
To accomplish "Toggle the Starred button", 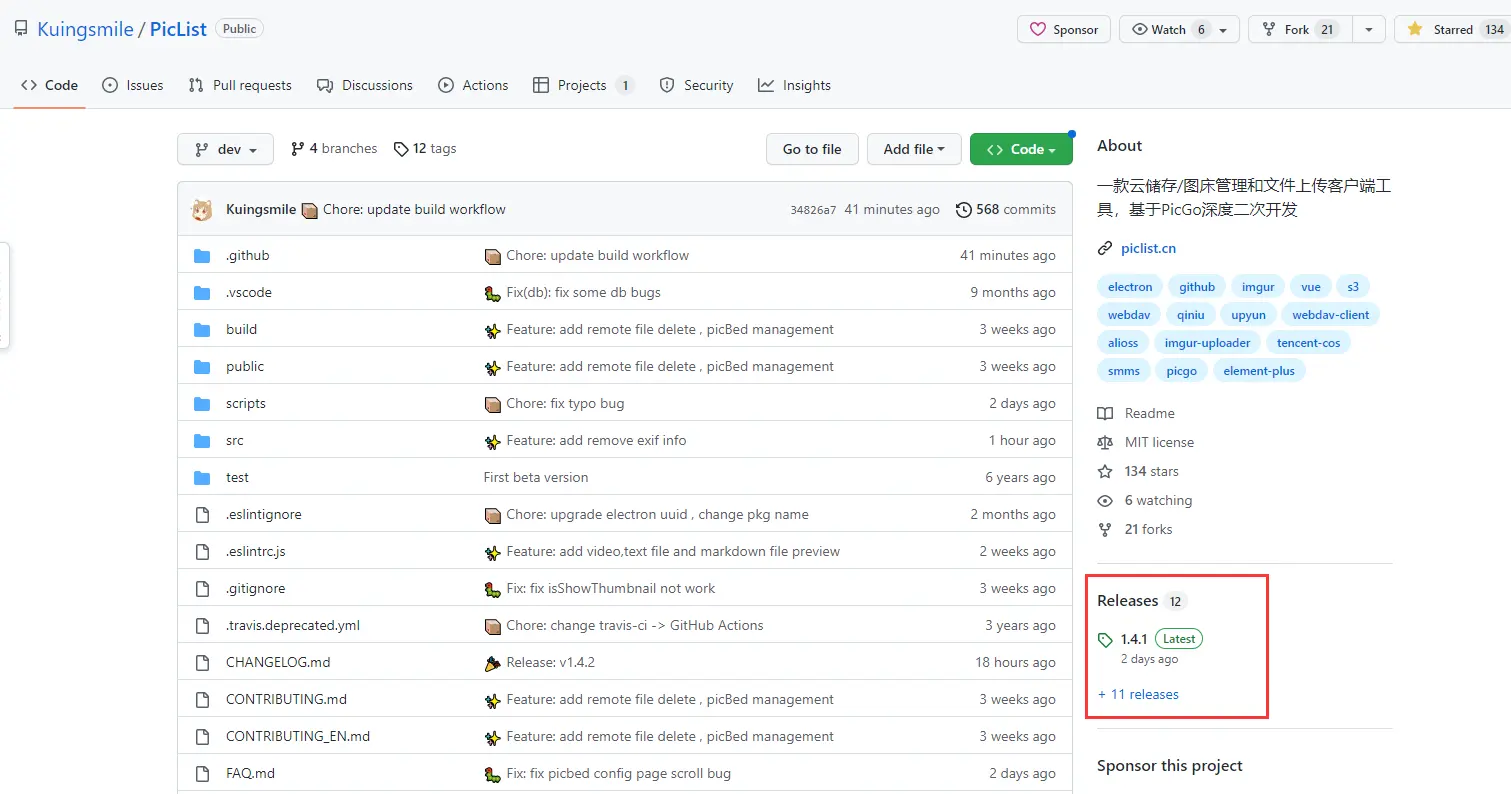I will [1452, 30].
